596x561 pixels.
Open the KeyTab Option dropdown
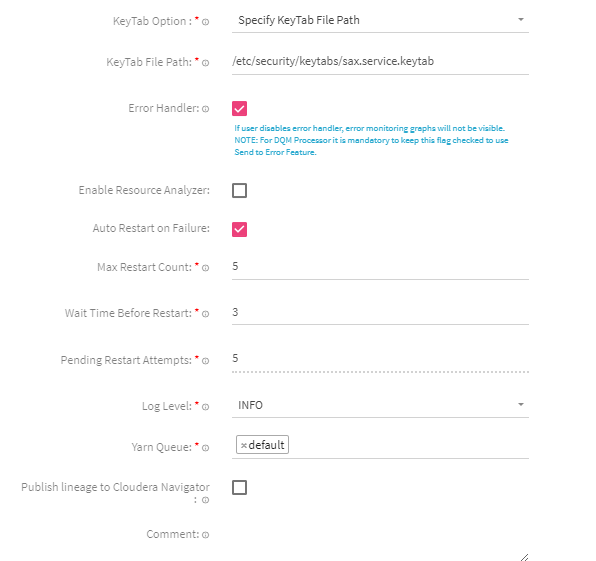(380, 20)
